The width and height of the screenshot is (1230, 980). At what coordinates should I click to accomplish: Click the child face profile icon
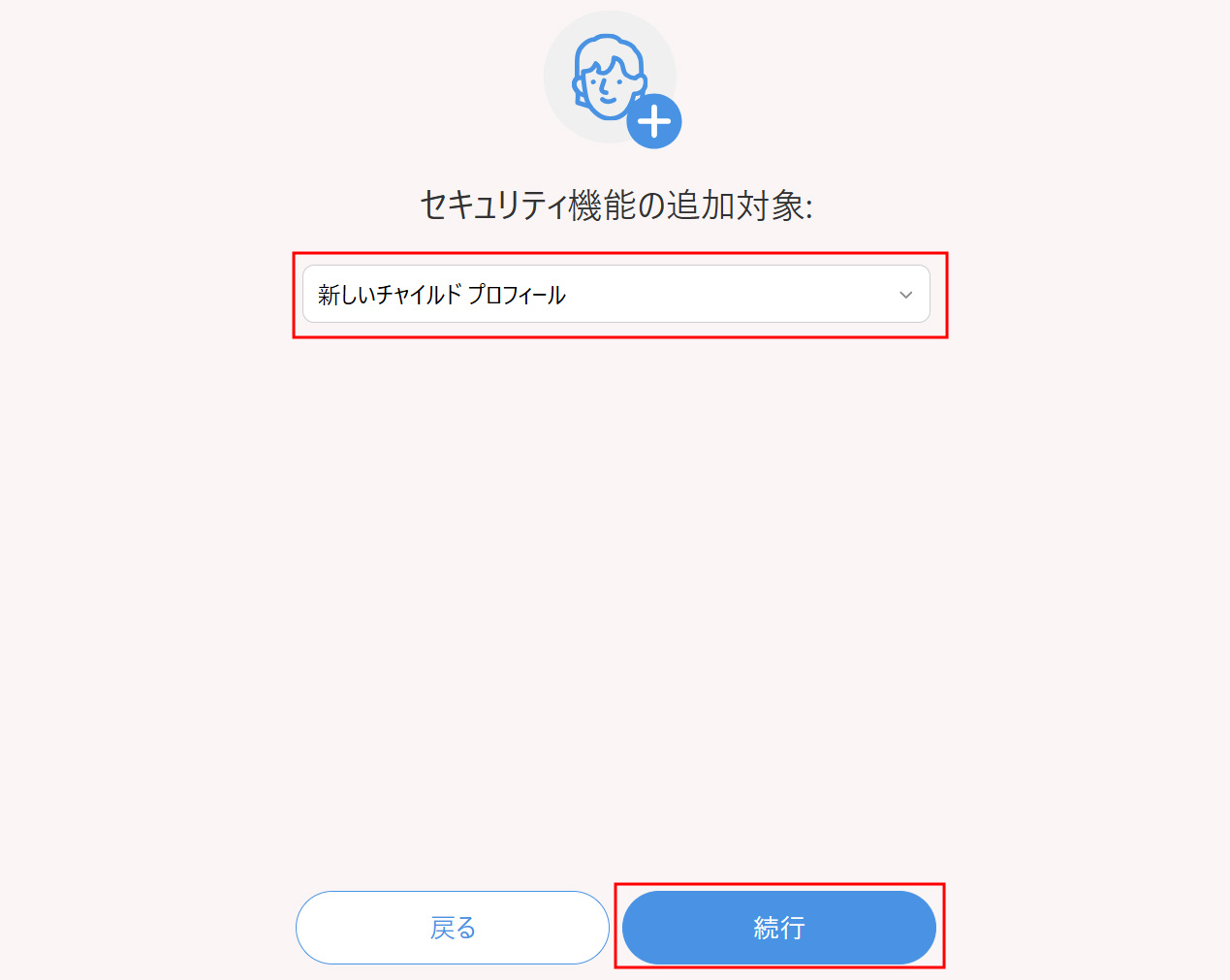coord(609,78)
